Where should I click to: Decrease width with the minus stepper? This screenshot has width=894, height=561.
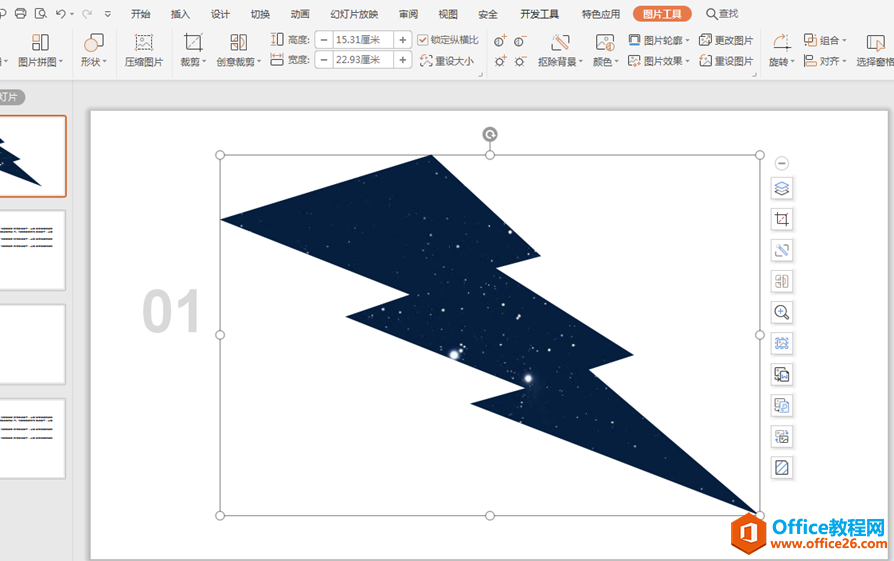pyautogui.click(x=324, y=60)
